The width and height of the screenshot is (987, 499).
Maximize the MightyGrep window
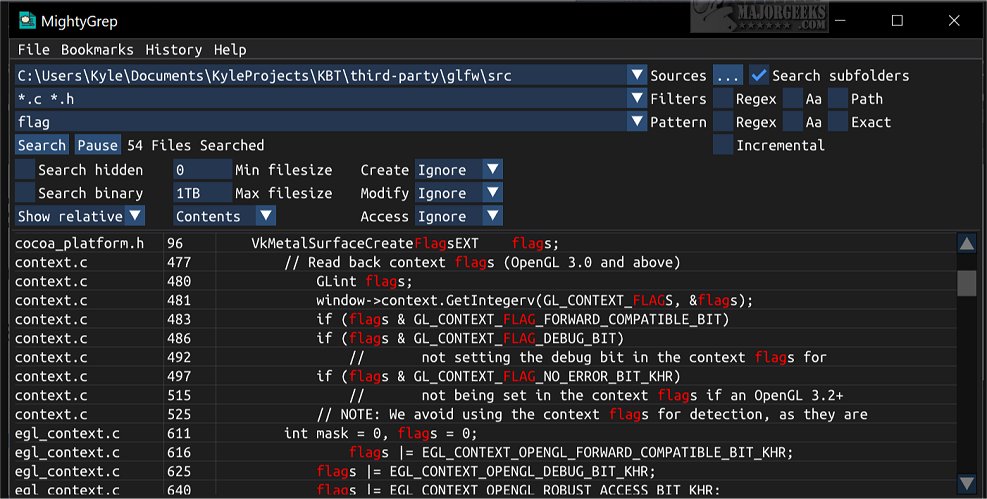[897, 20]
